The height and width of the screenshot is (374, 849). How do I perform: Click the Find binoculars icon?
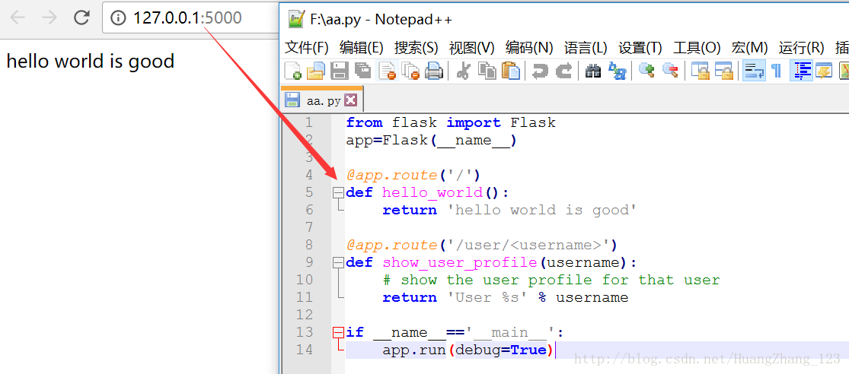[593, 71]
